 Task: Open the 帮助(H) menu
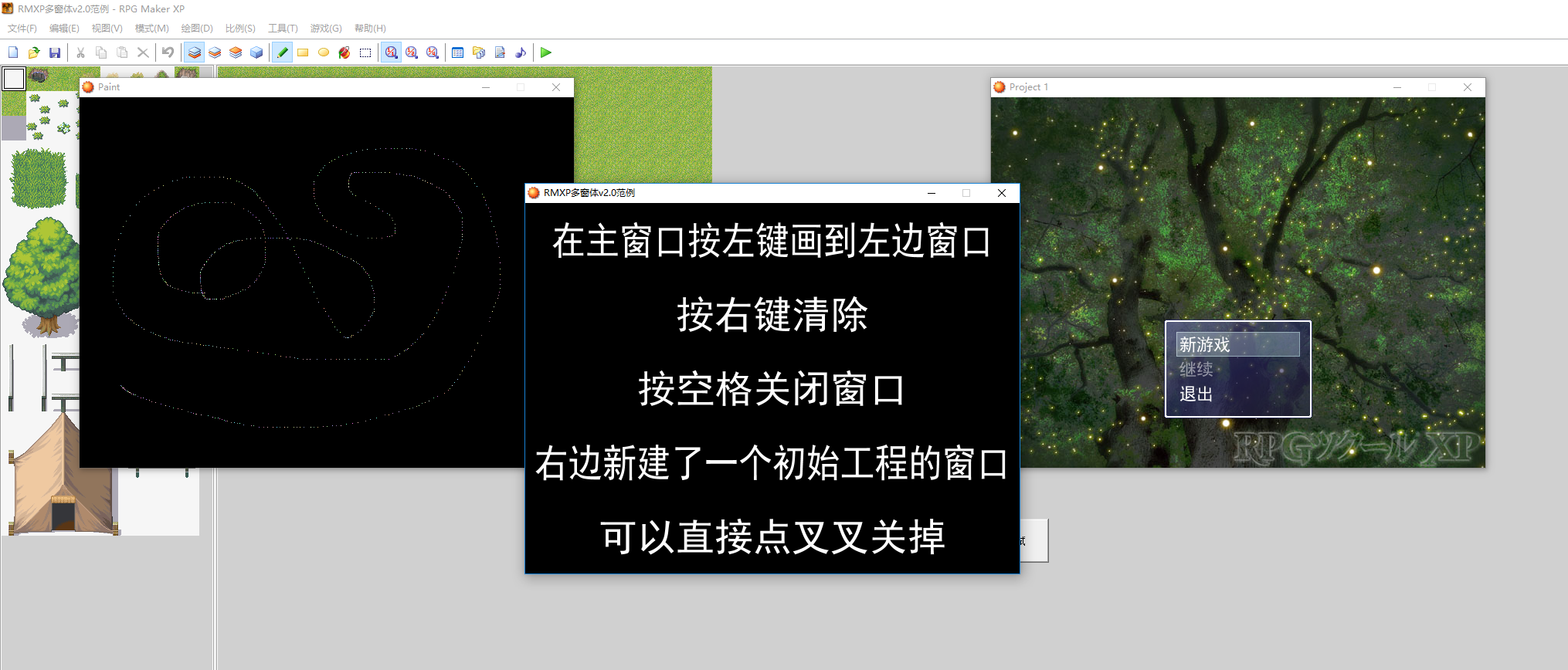(370, 29)
